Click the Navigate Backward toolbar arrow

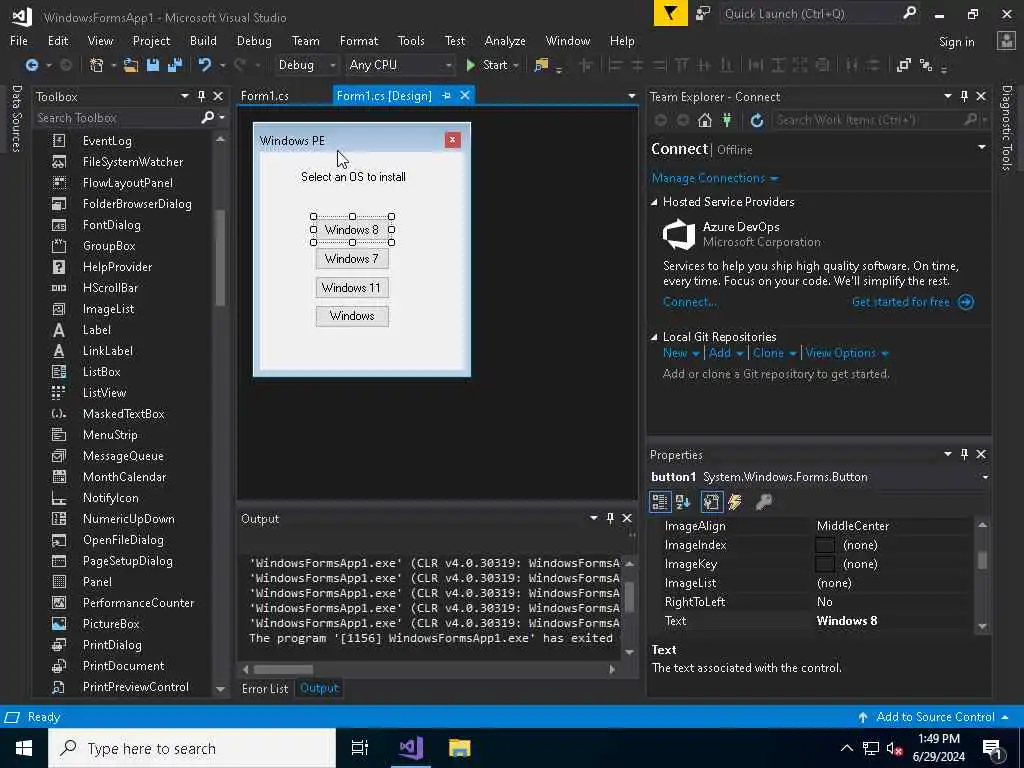click(31, 65)
